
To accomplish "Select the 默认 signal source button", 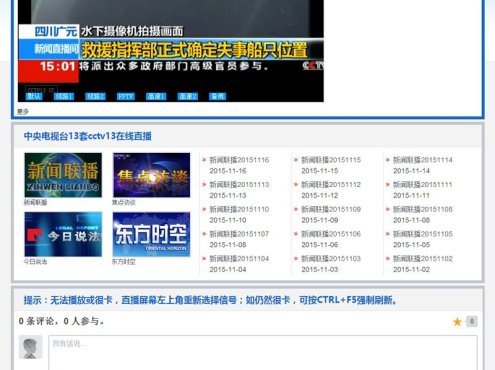I will tap(34, 96).
